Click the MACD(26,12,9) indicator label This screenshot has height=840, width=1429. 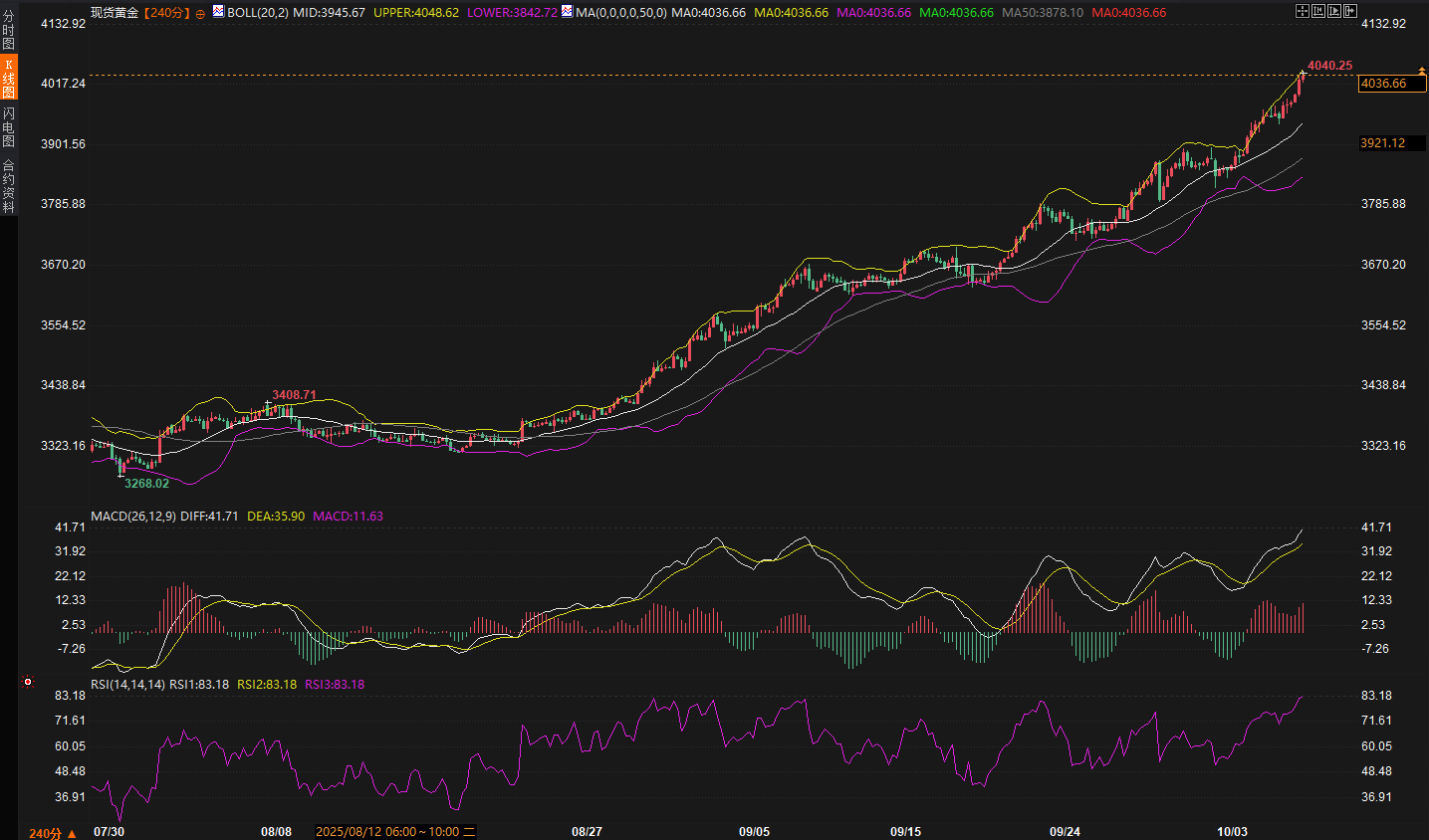click(x=132, y=517)
